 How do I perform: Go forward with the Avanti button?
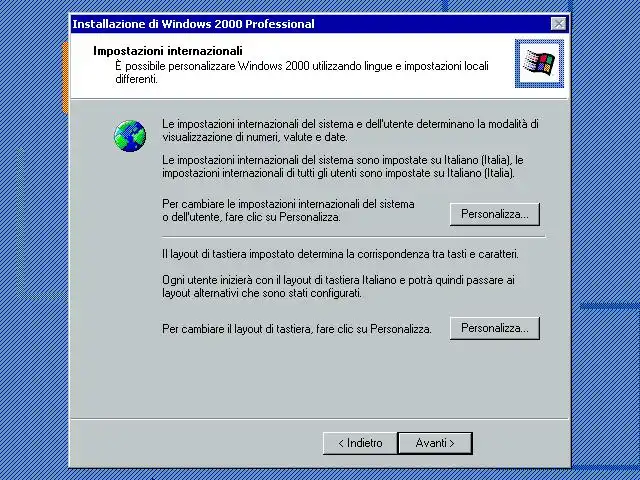pos(435,443)
